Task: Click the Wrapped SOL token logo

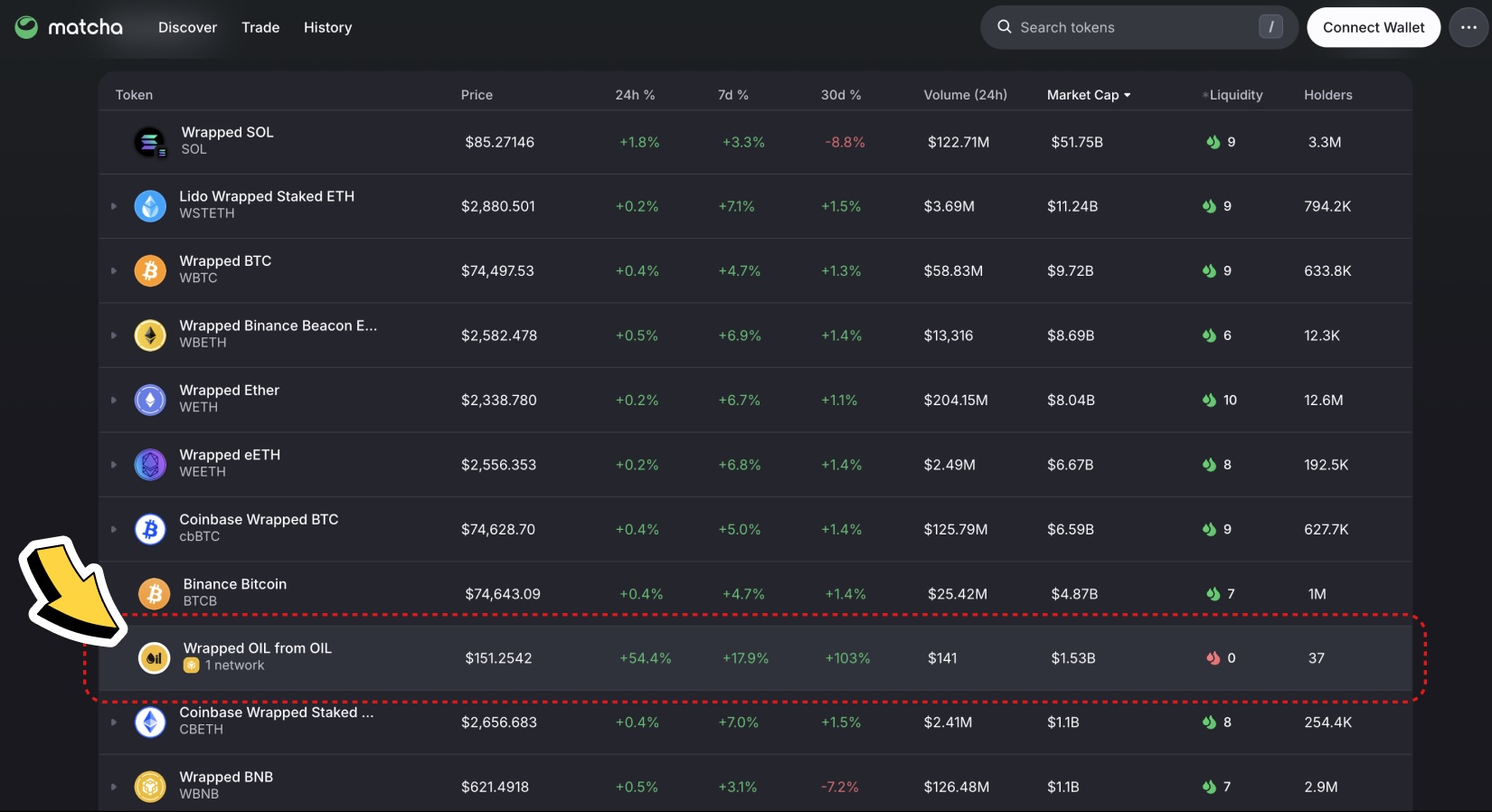Action: pos(150,142)
